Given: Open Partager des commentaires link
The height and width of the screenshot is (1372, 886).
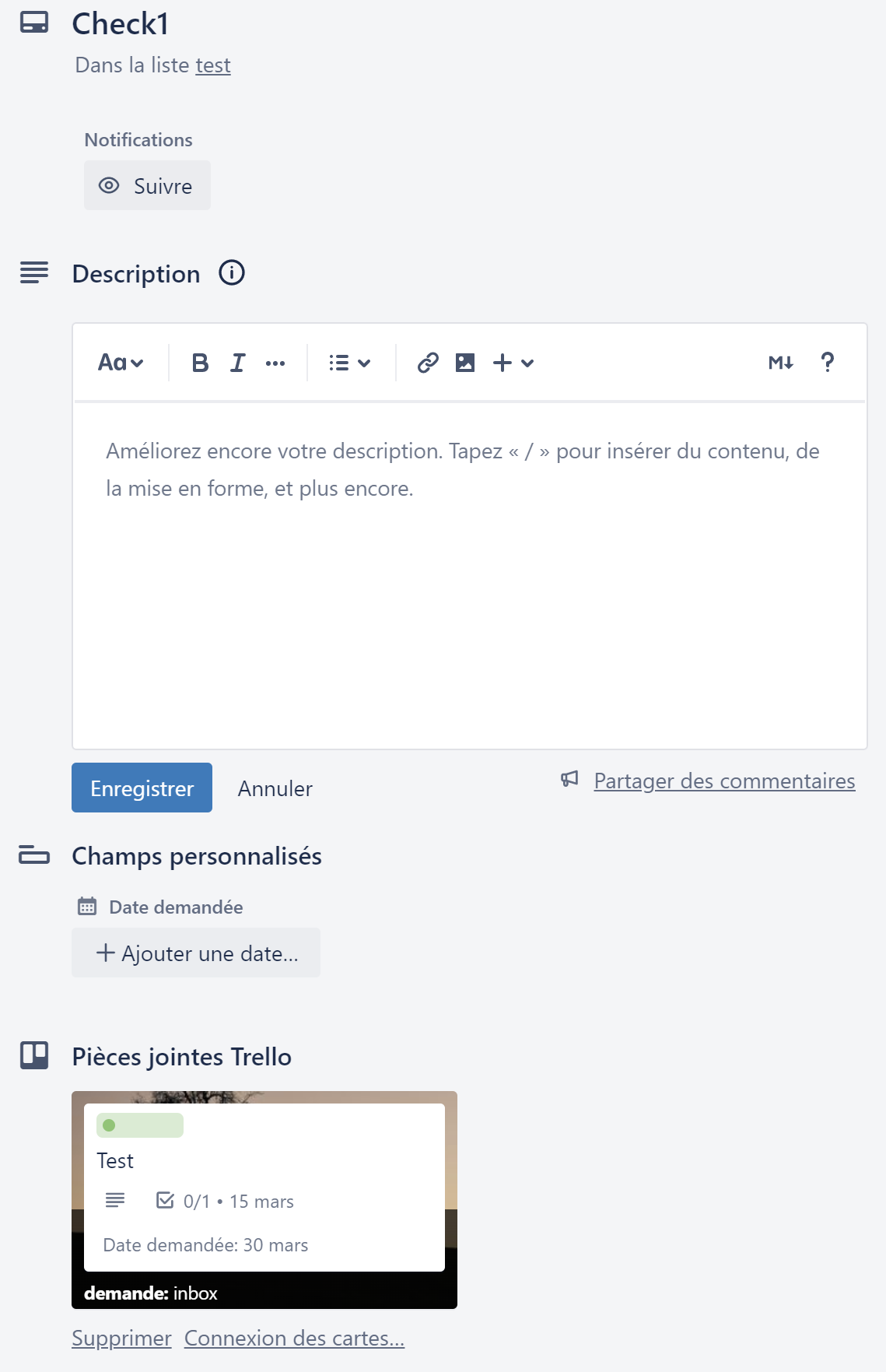Looking at the screenshot, I should pyautogui.click(x=724, y=781).
